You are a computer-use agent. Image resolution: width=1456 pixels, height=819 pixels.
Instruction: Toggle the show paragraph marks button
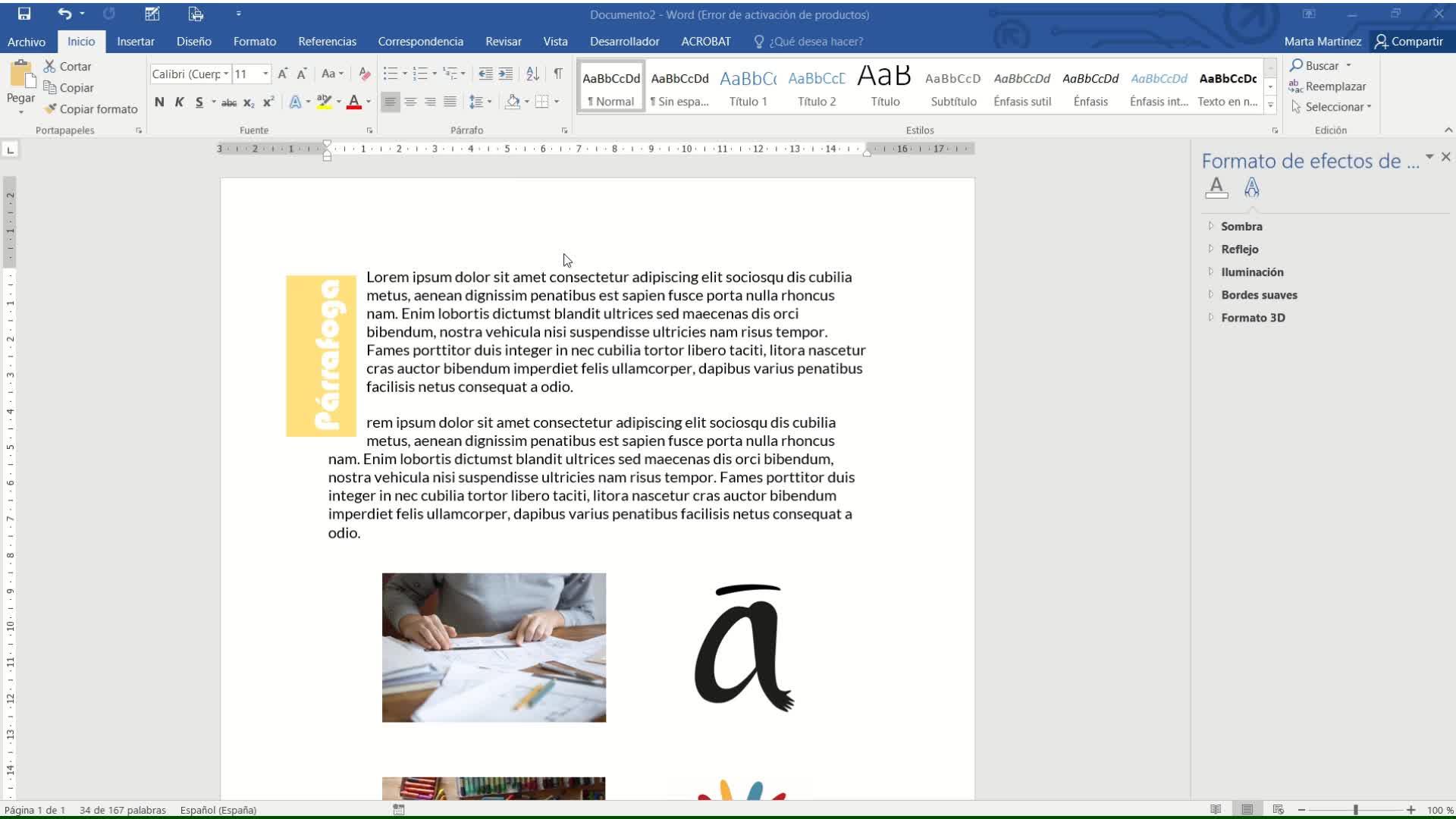(x=558, y=74)
